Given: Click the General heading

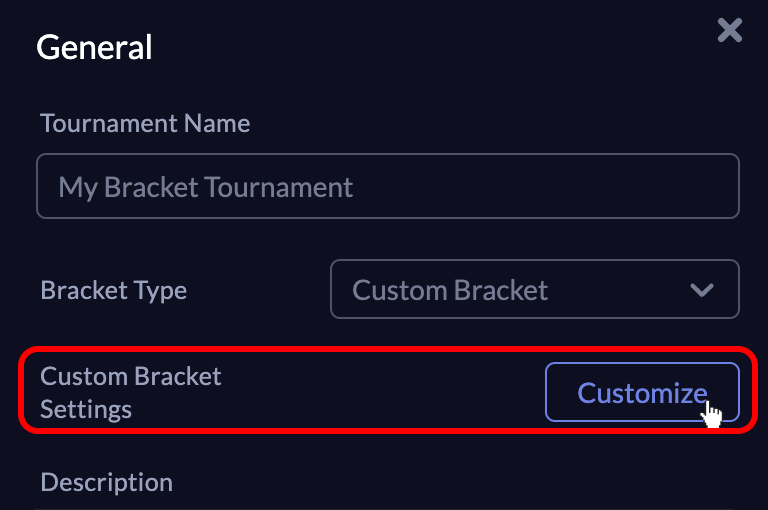Looking at the screenshot, I should pyautogui.click(x=94, y=48).
